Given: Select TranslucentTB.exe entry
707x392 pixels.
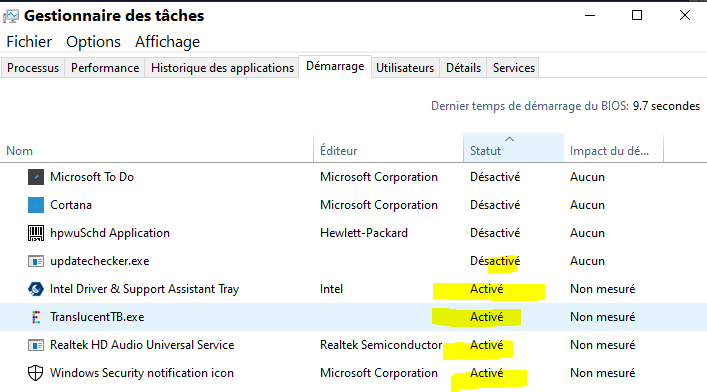Looking at the screenshot, I should (x=97, y=317).
